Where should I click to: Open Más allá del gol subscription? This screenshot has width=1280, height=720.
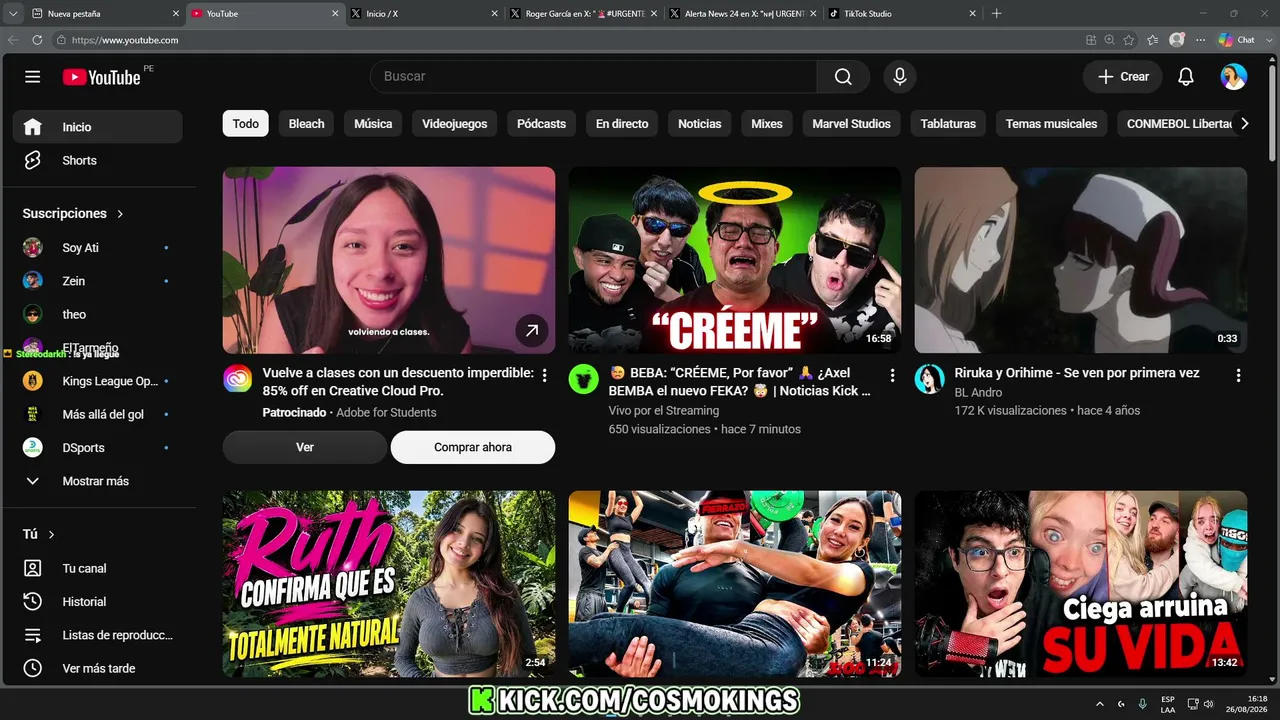point(97,414)
